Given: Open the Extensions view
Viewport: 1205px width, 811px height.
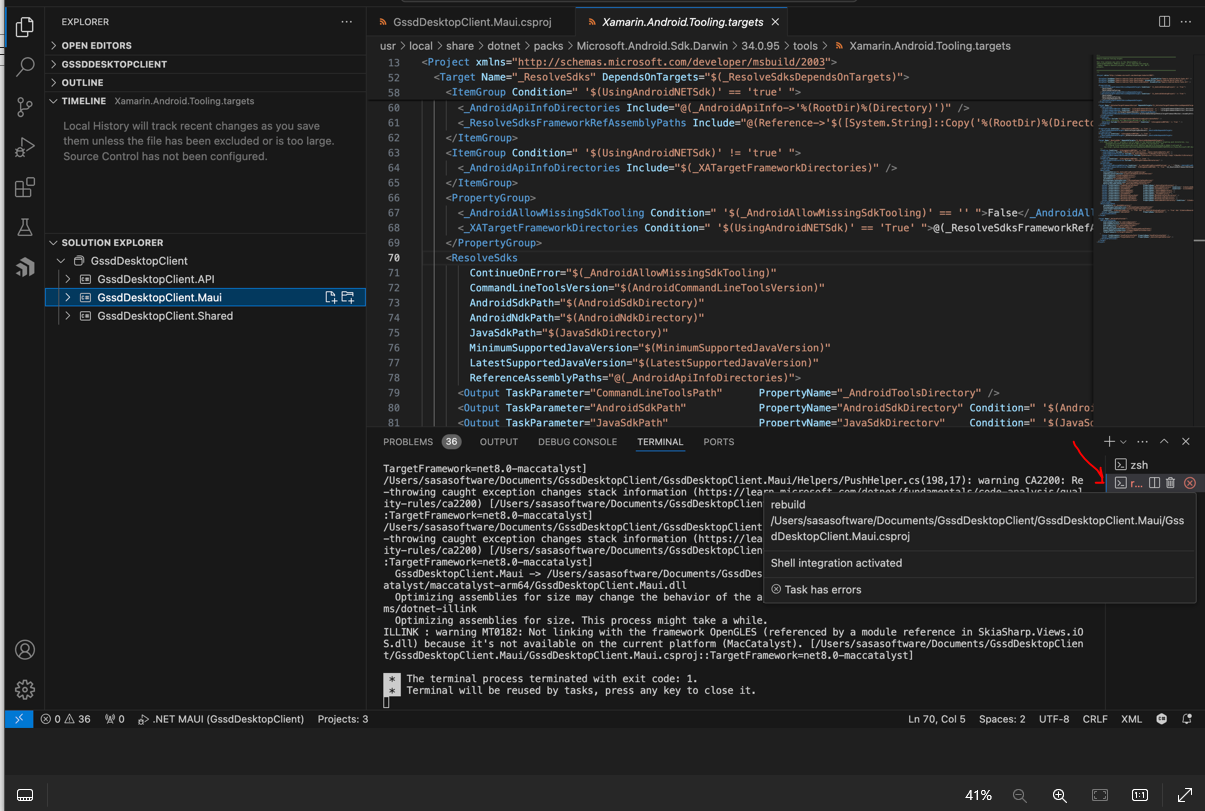Looking at the screenshot, I should pyautogui.click(x=25, y=188).
